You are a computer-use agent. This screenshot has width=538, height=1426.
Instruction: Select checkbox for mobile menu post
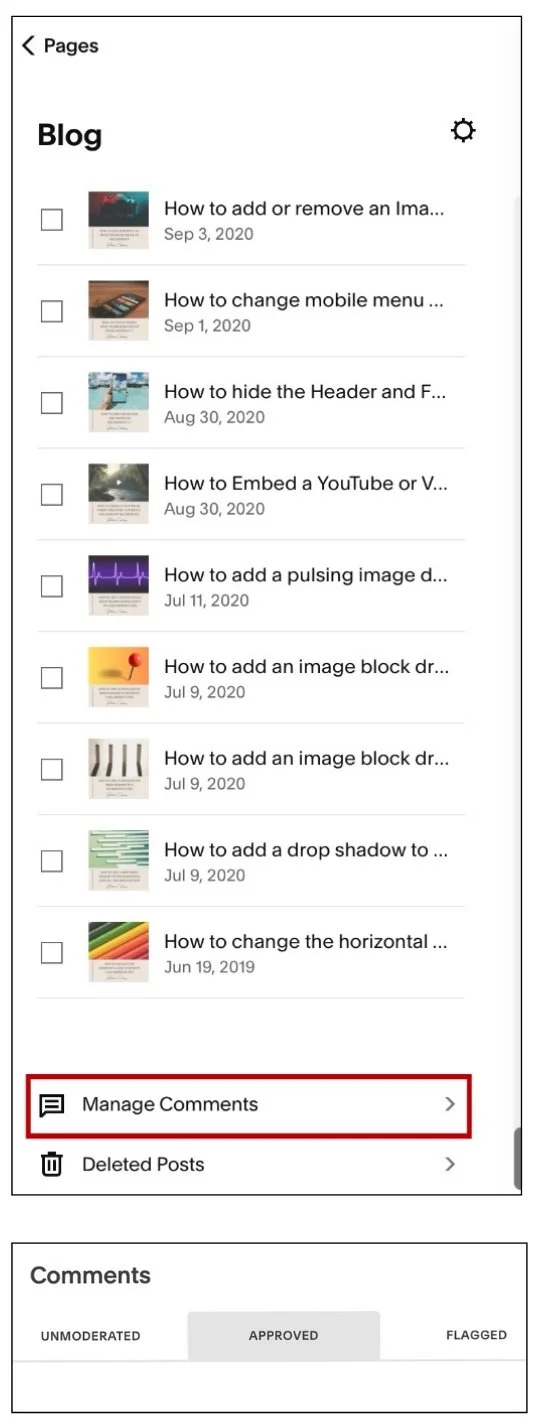pyautogui.click(x=52, y=312)
